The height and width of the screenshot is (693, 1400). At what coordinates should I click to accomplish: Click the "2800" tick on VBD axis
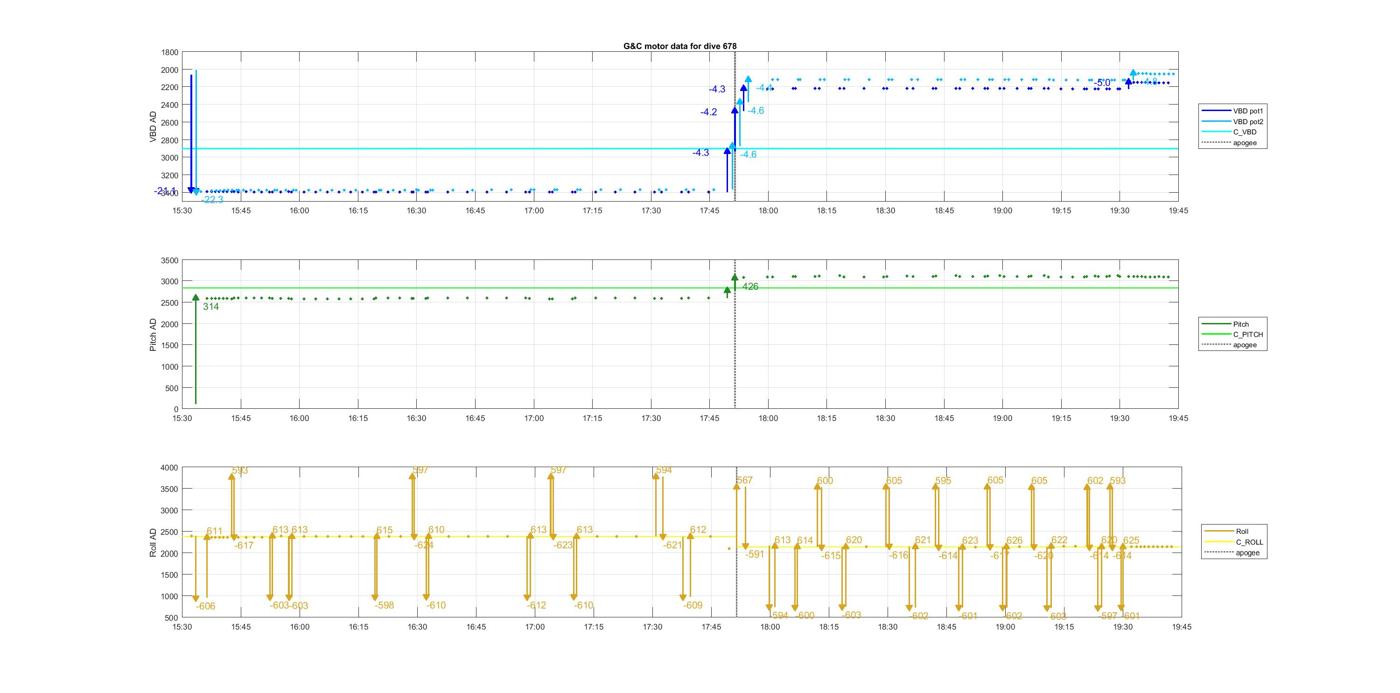tap(170, 140)
